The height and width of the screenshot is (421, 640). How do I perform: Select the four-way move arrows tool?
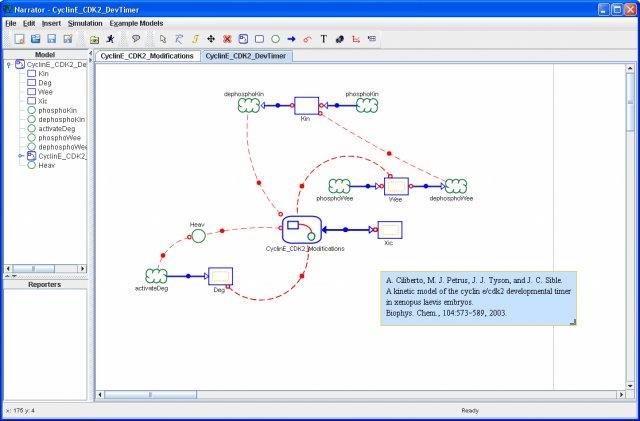click(211, 39)
